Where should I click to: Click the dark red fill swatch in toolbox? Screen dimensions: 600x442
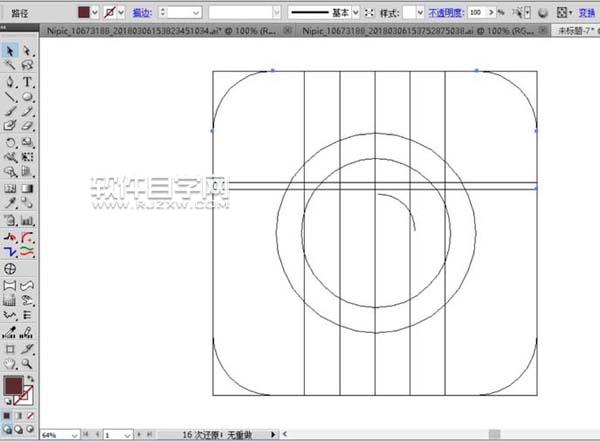[x=13, y=386]
